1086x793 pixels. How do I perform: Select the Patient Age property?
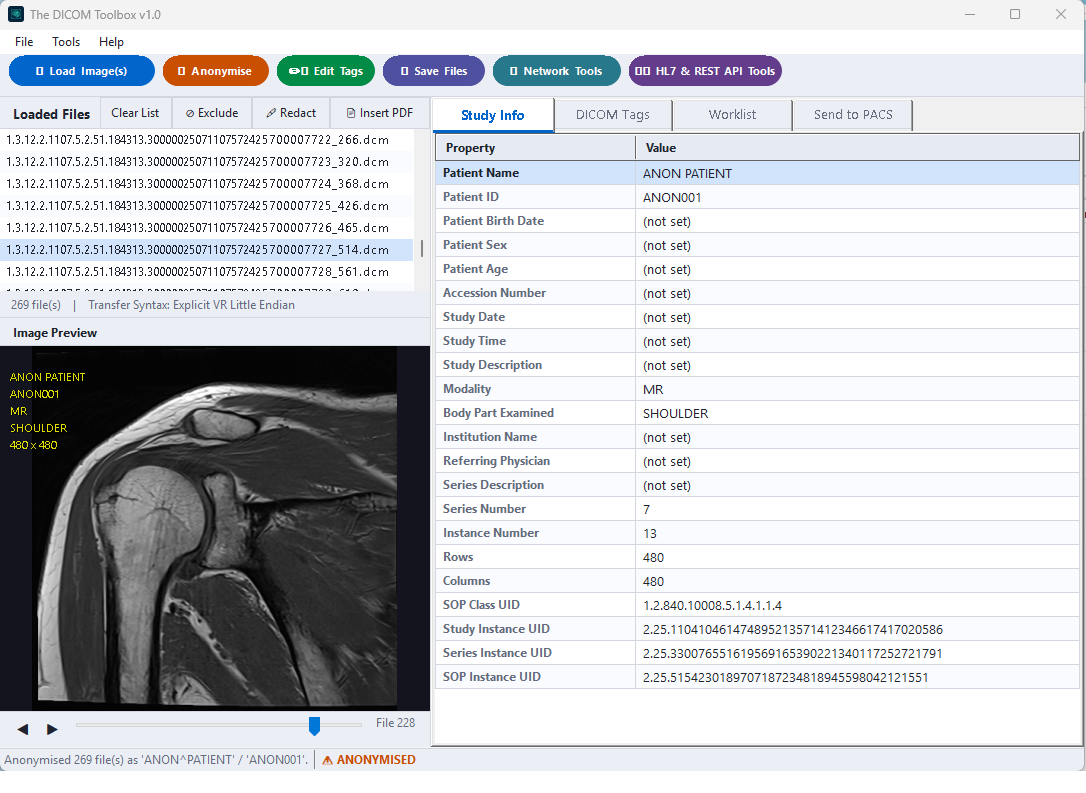coord(475,269)
